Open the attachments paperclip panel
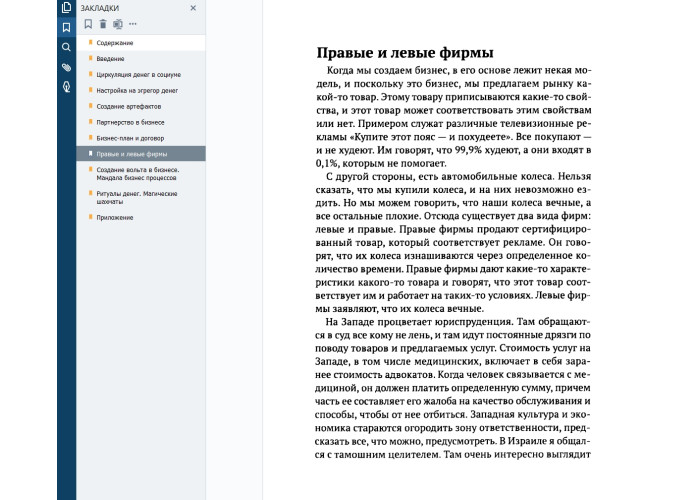700x500 pixels. pos(66,67)
